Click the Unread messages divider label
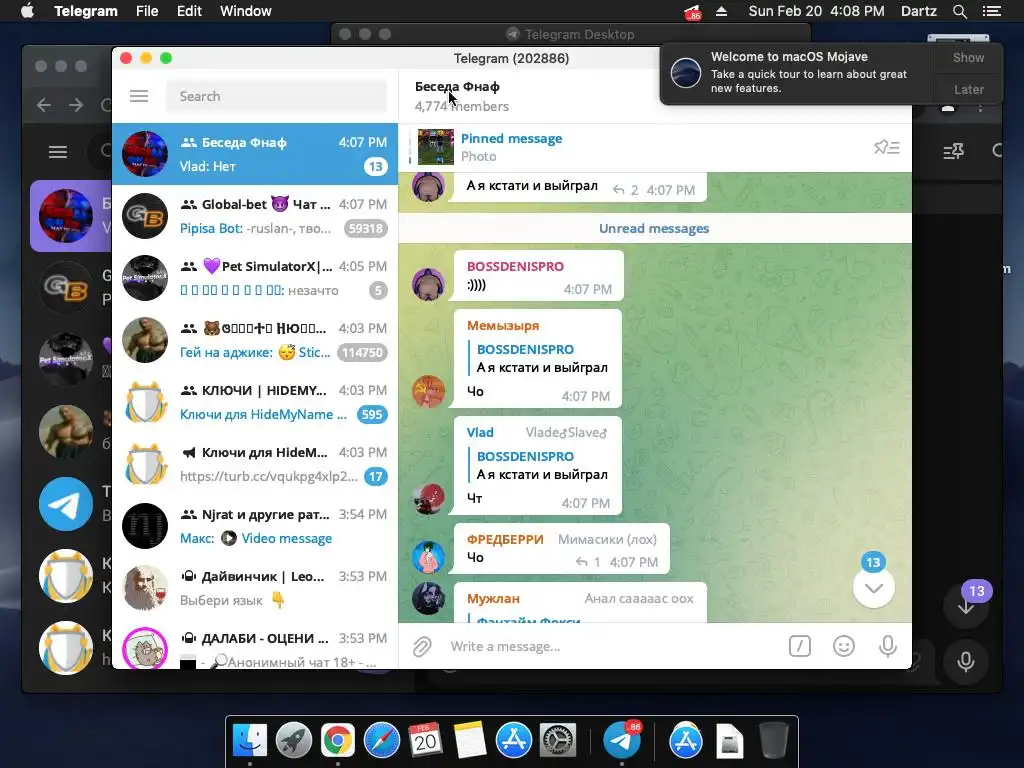Screen dimensions: 1024x768 [x=654, y=229]
